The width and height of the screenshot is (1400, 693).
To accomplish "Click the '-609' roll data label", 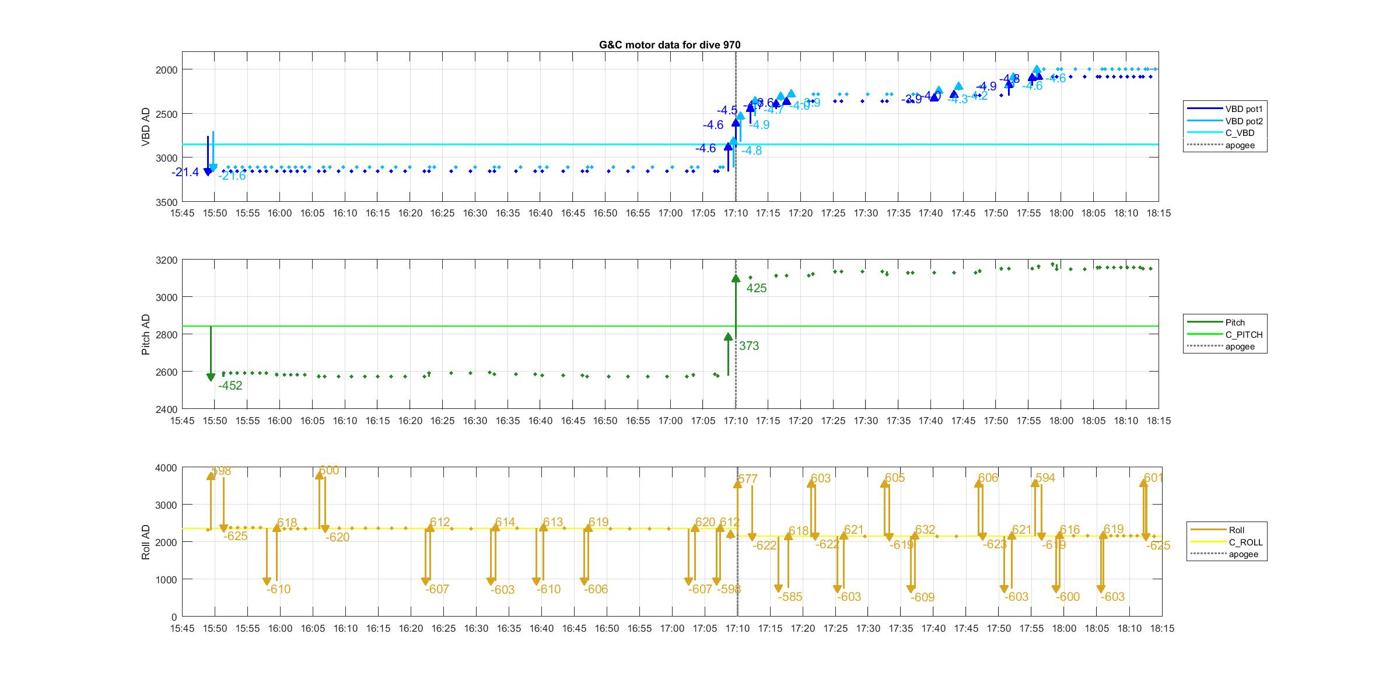I will 923,597.
